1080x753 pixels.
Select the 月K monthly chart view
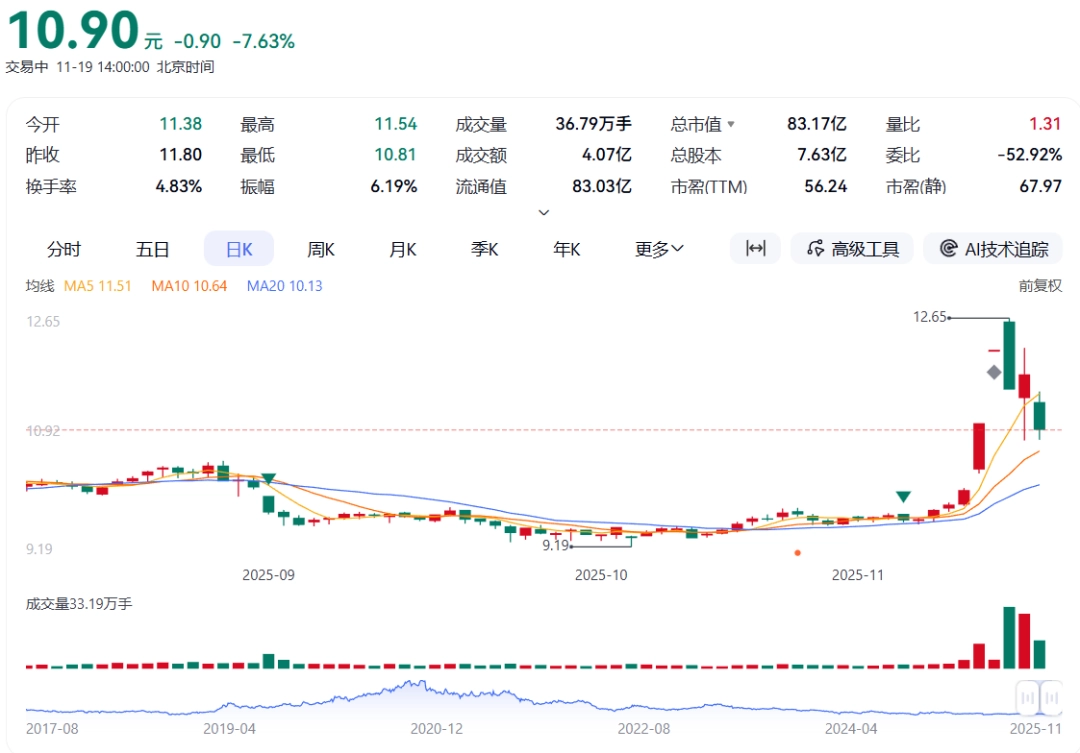(x=402, y=249)
